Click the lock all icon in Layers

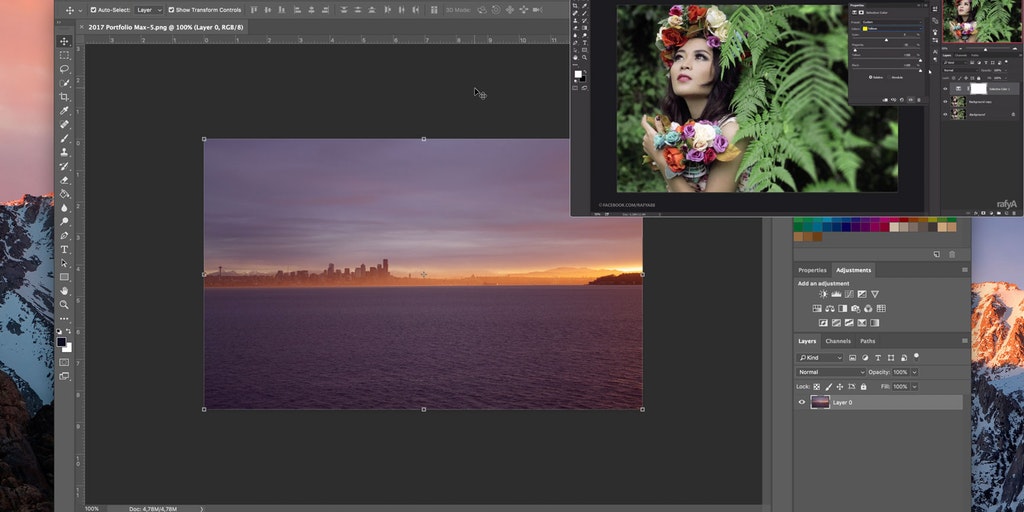click(x=863, y=386)
